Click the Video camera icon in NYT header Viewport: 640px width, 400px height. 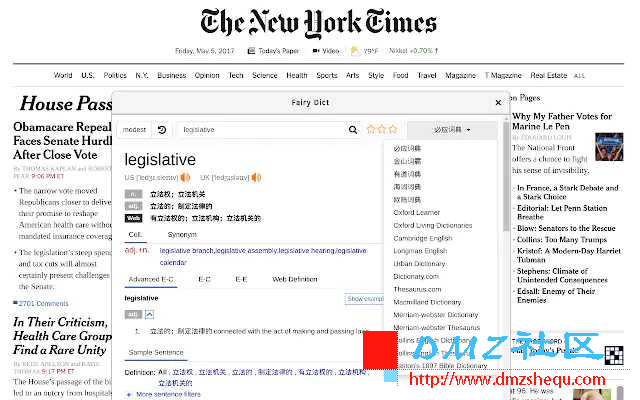click(316, 50)
